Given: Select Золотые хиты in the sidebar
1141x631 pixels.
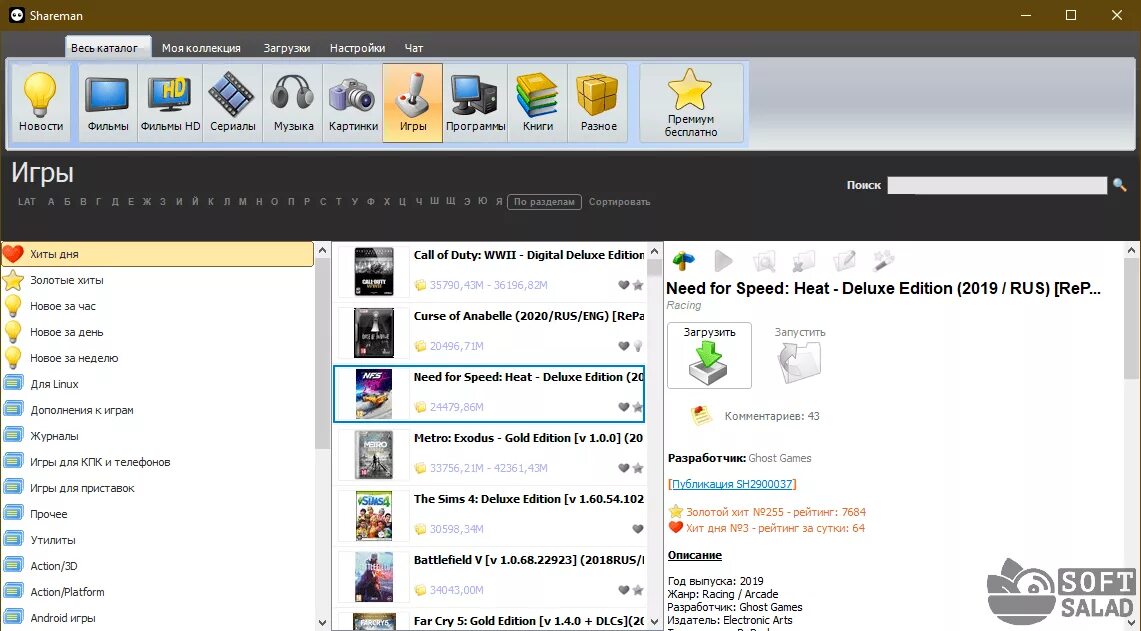Looking at the screenshot, I should 157,280.
